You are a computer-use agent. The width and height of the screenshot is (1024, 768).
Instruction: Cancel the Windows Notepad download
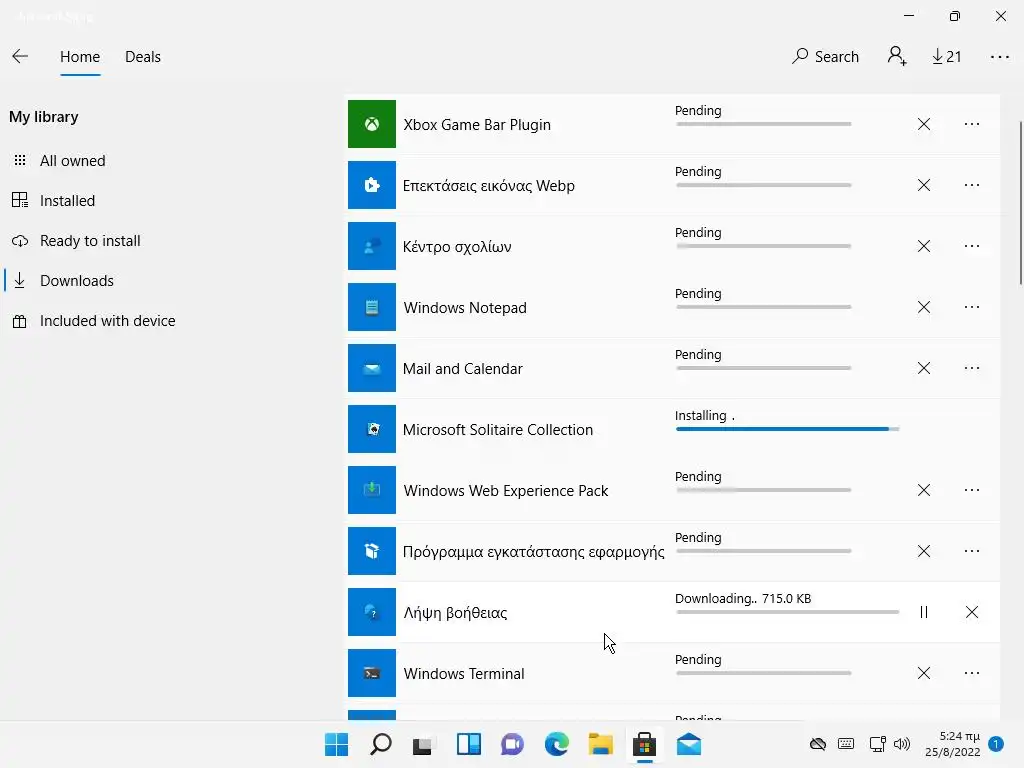click(x=923, y=307)
